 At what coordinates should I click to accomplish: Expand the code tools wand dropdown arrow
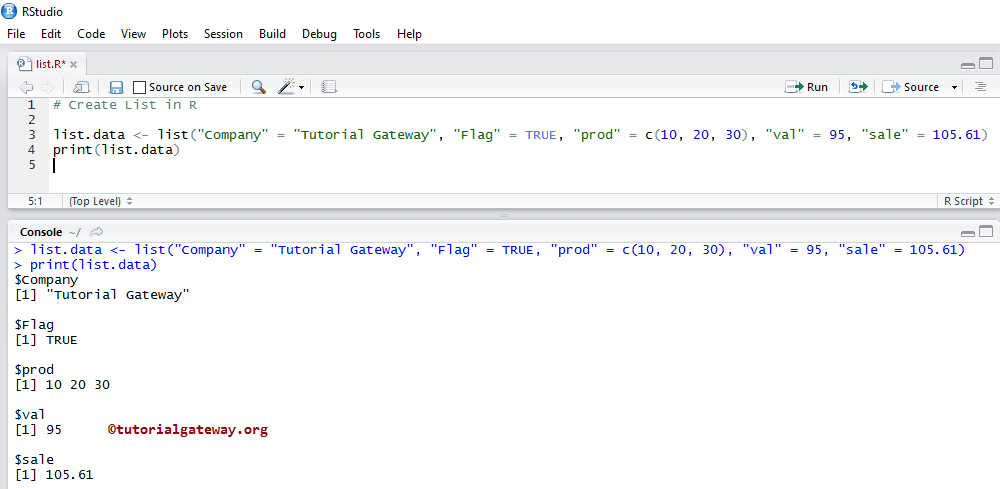(301, 87)
